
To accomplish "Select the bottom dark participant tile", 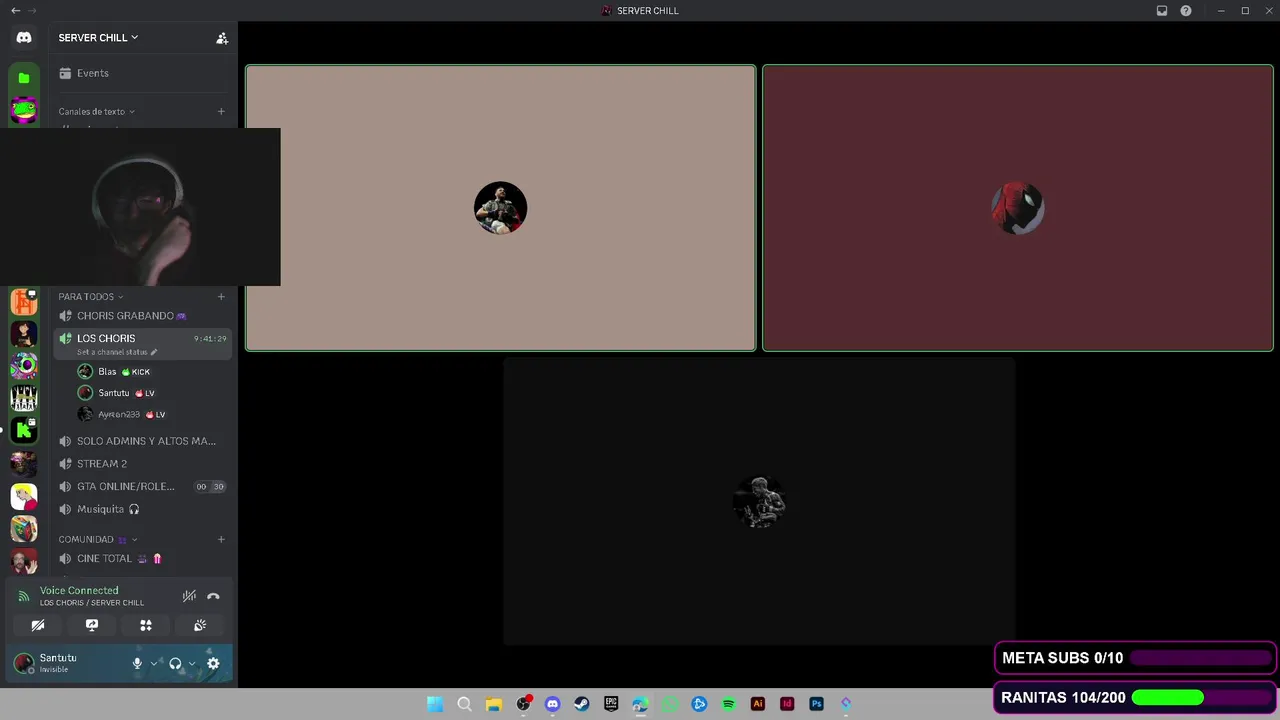I will [x=759, y=501].
